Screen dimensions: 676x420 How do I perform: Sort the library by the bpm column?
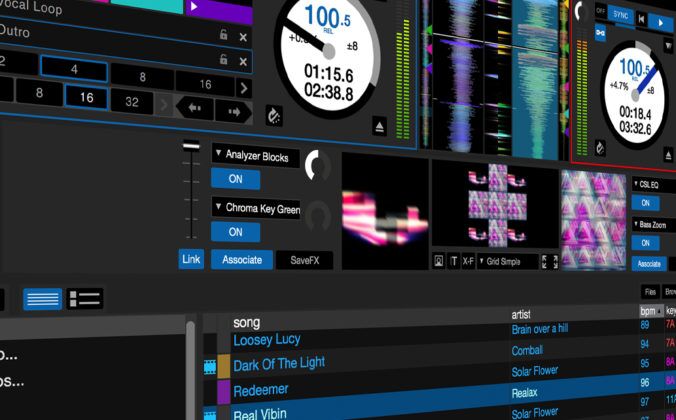pos(650,311)
